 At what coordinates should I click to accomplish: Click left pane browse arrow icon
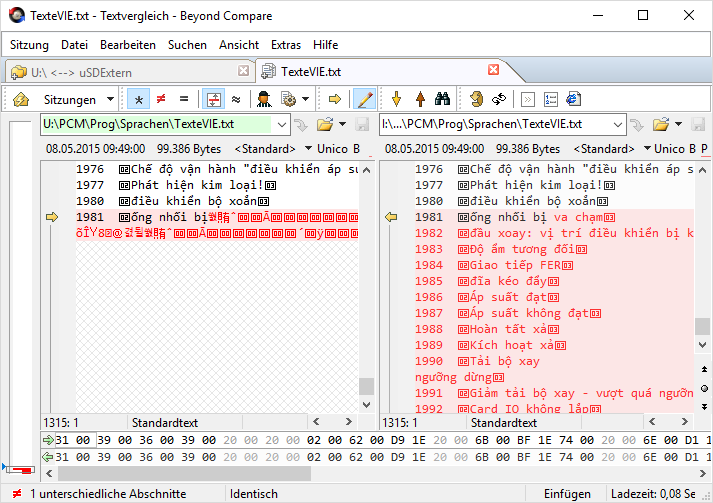pyautogui.click(x=301, y=125)
